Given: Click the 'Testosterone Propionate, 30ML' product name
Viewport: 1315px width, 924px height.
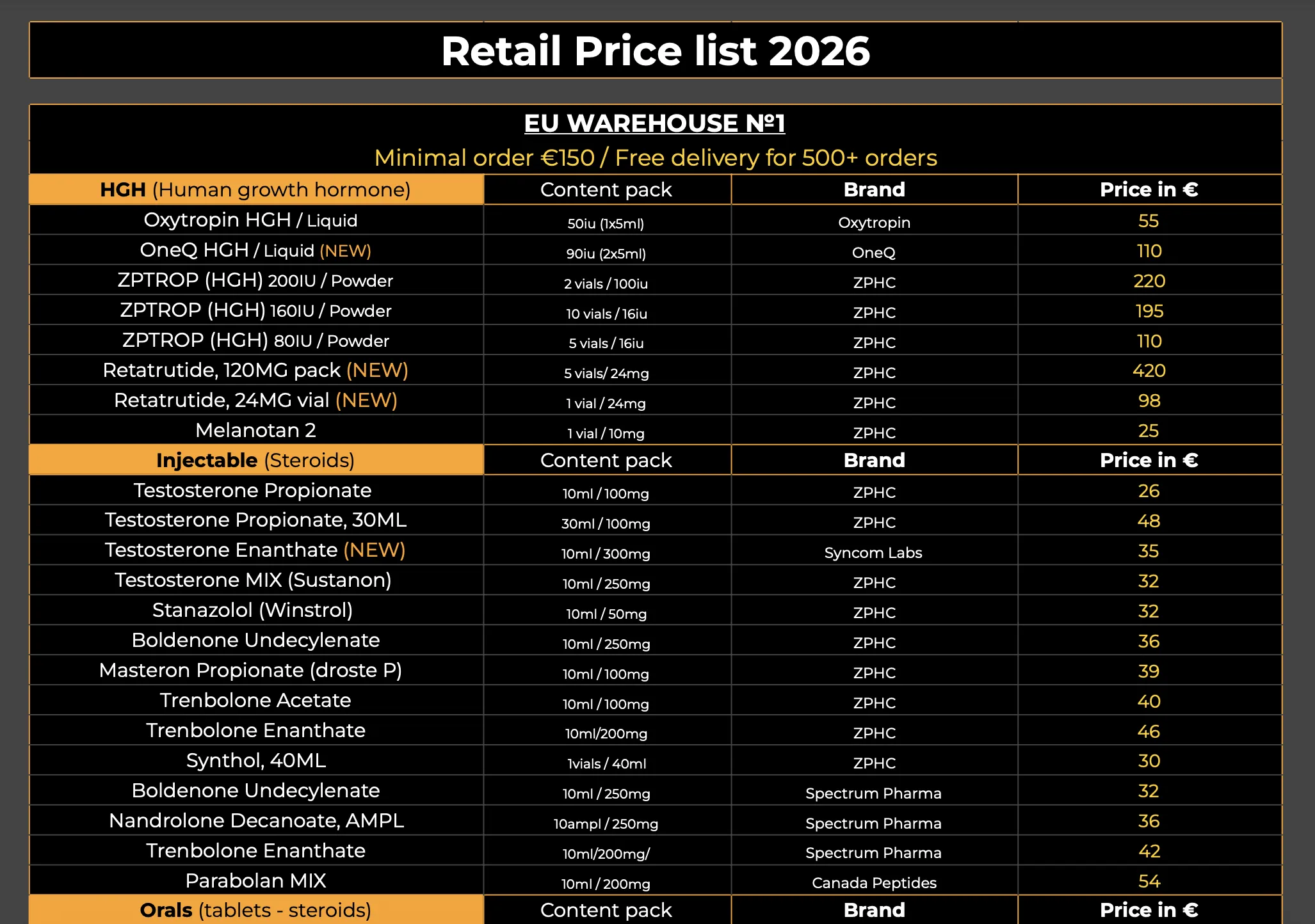Looking at the screenshot, I should [255, 520].
